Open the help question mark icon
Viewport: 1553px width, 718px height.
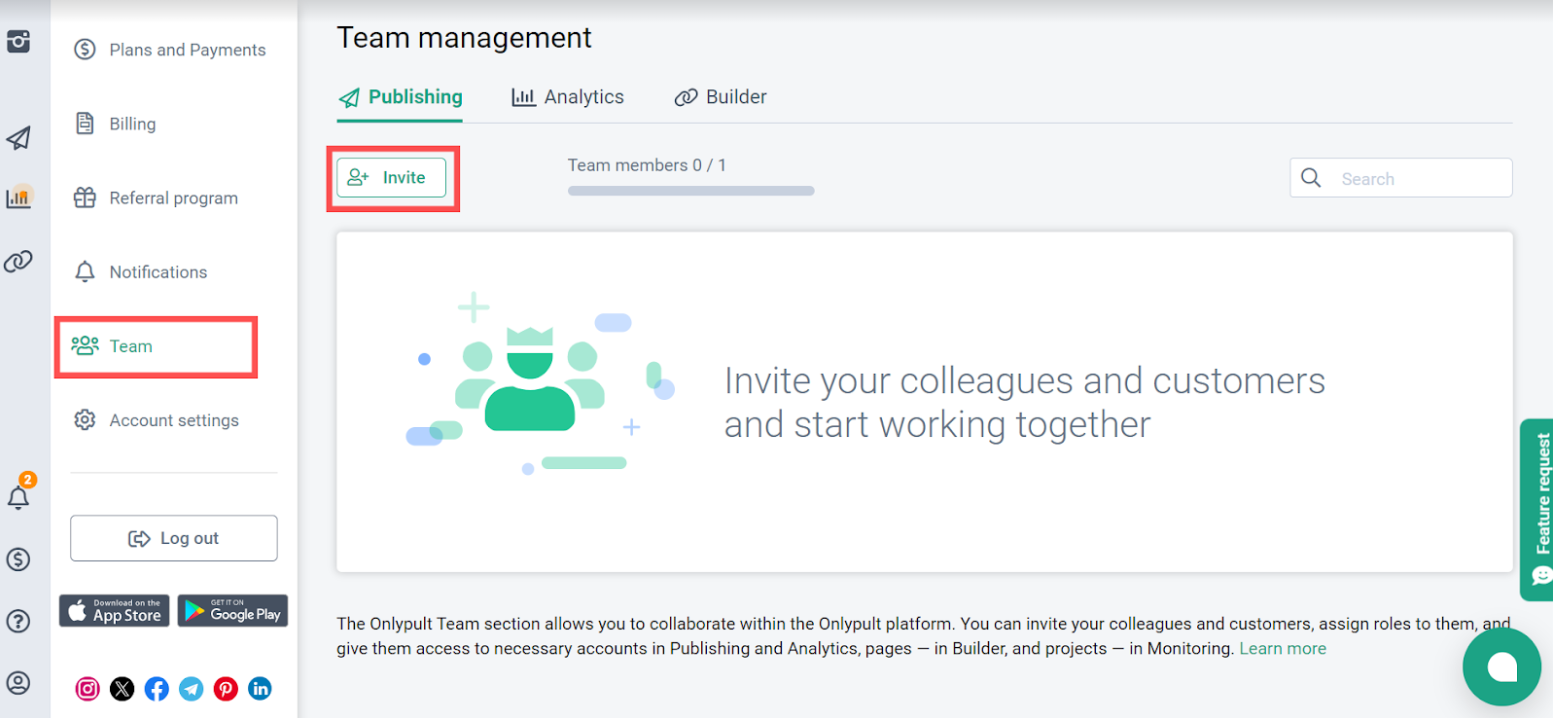pos(18,621)
